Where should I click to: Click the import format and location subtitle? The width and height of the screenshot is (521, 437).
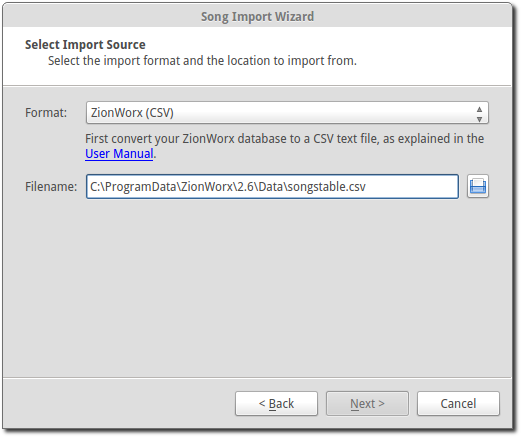pos(202,61)
